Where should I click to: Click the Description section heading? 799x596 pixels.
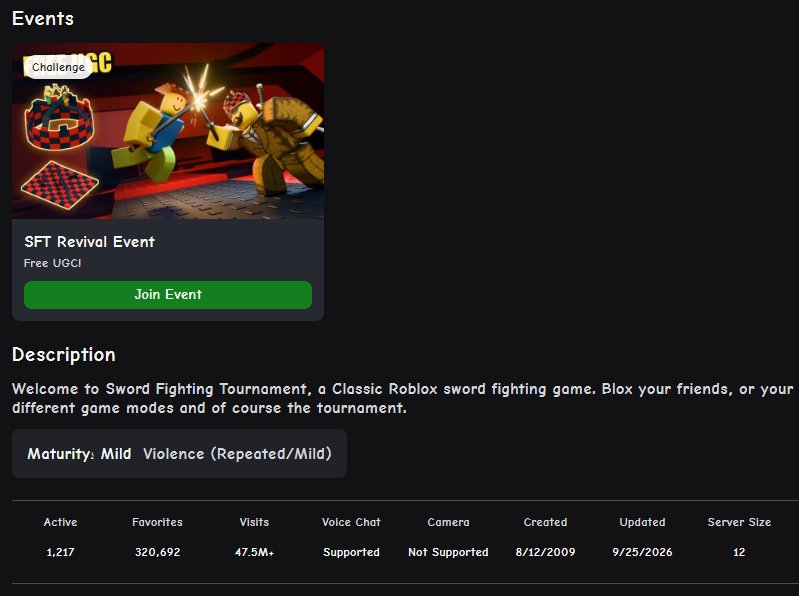[64, 355]
